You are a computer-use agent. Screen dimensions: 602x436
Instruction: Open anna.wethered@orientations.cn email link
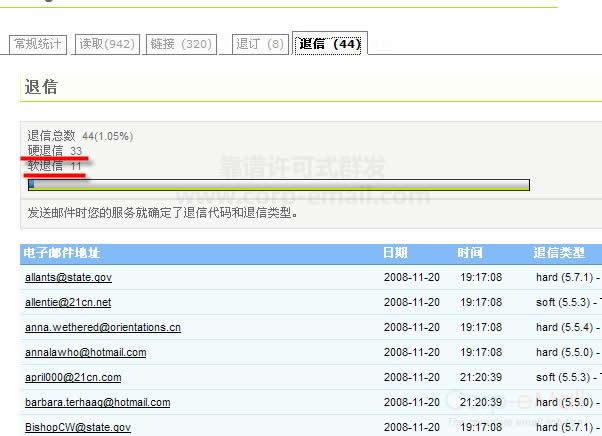pyautogui.click(x=103, y=327)
